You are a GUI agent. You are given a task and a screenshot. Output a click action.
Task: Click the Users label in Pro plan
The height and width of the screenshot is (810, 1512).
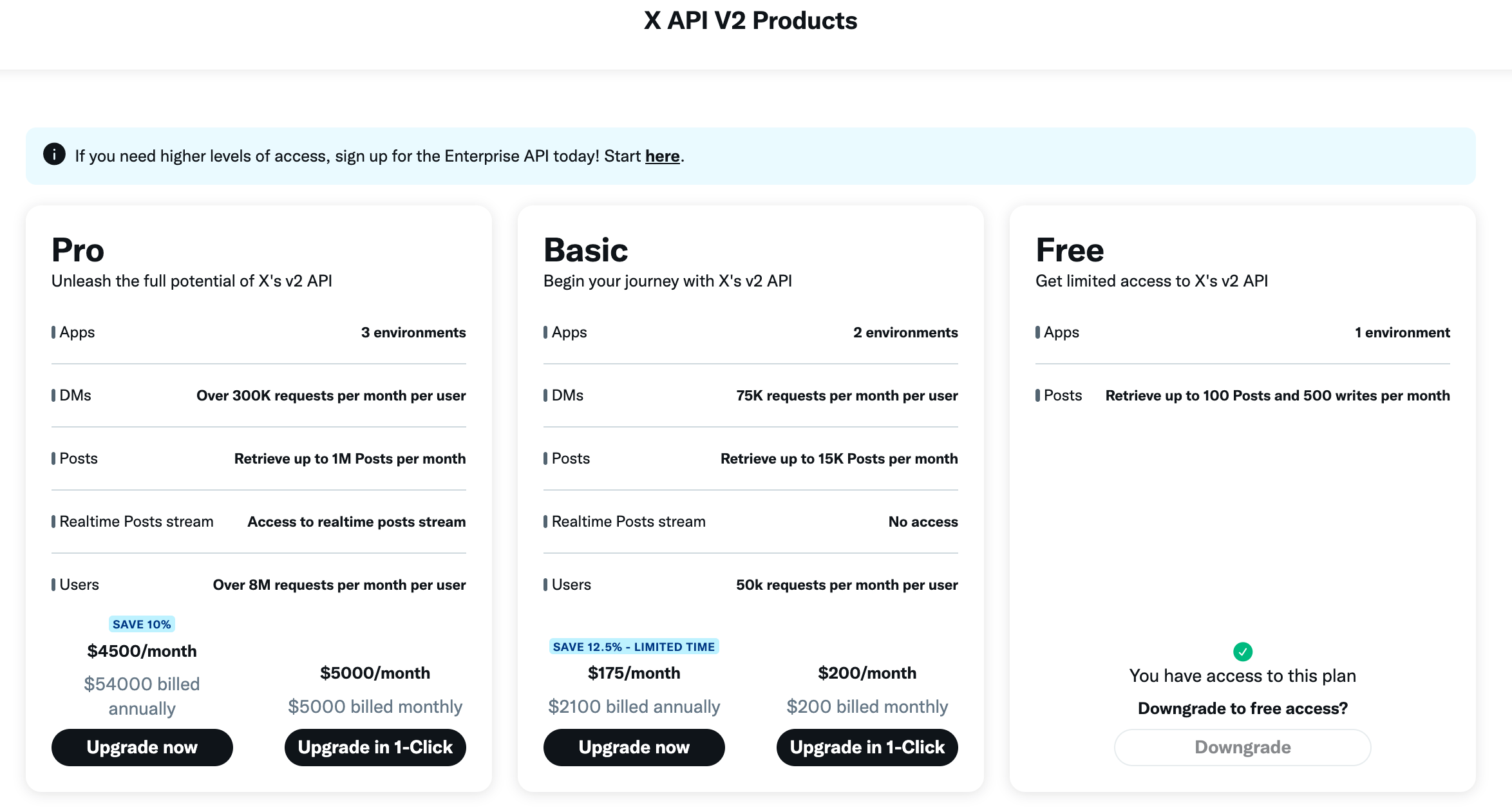pyautogui.click(x=79, y=585)
